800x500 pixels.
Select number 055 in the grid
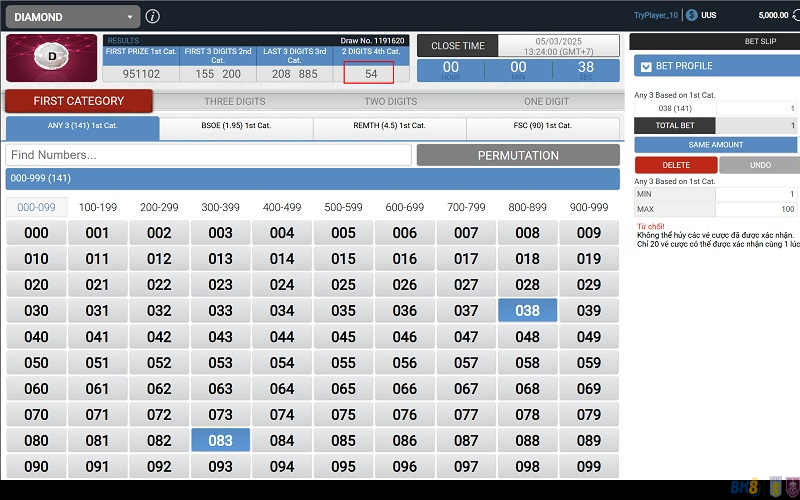[x=343, y=363]
